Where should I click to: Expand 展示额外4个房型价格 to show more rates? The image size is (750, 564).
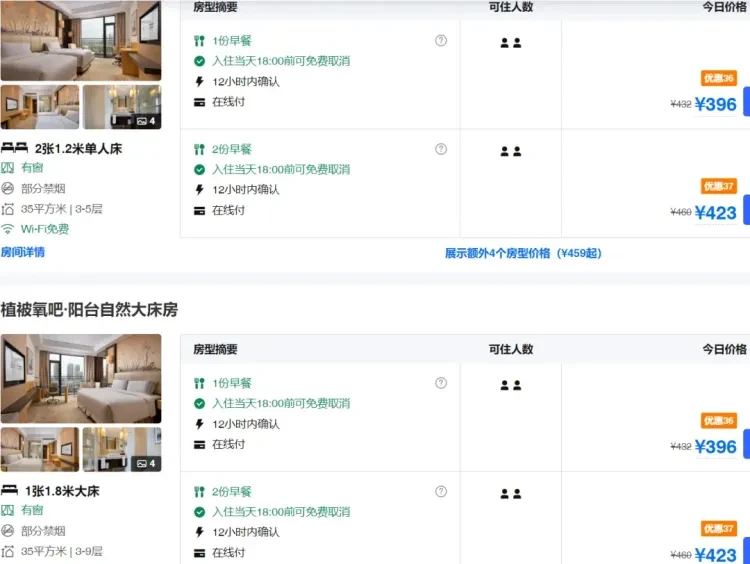pyautogui.click(x=523, y=253)
